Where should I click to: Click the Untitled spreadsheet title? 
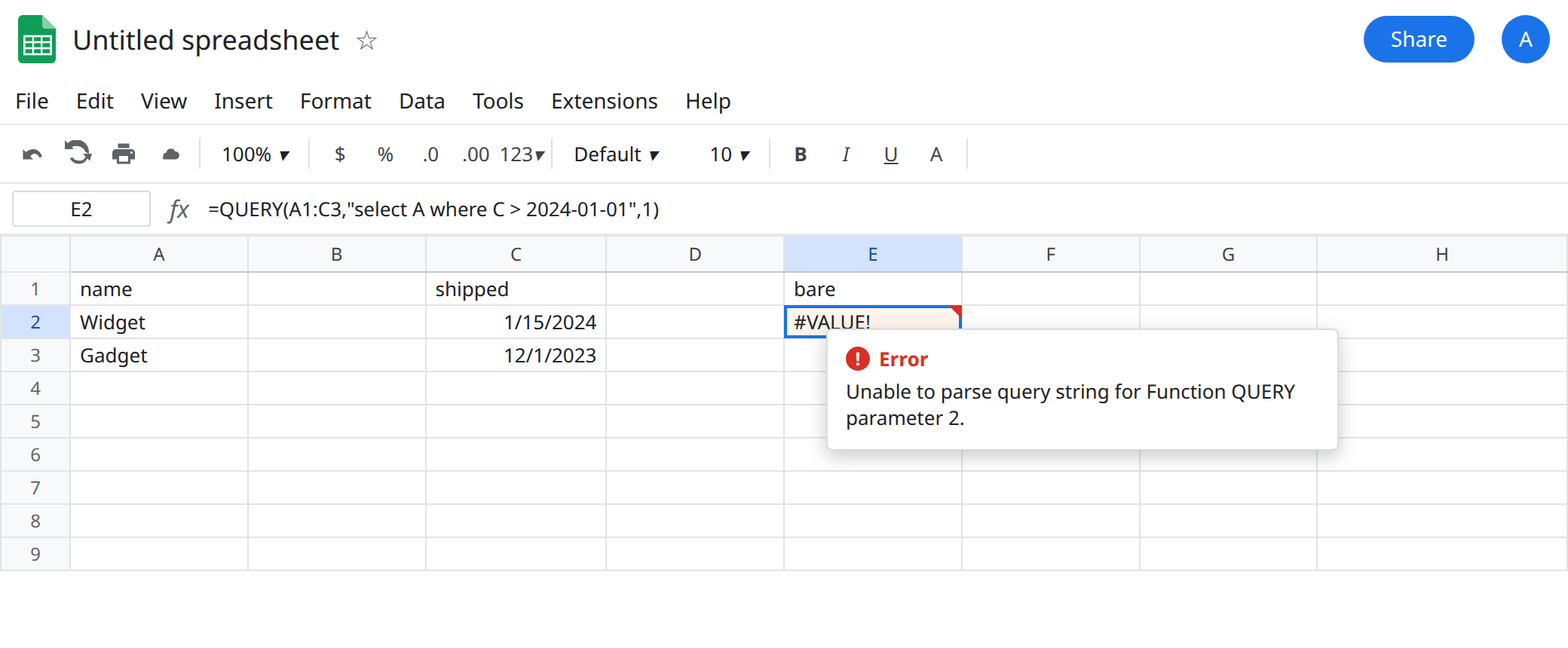point(206,40)
